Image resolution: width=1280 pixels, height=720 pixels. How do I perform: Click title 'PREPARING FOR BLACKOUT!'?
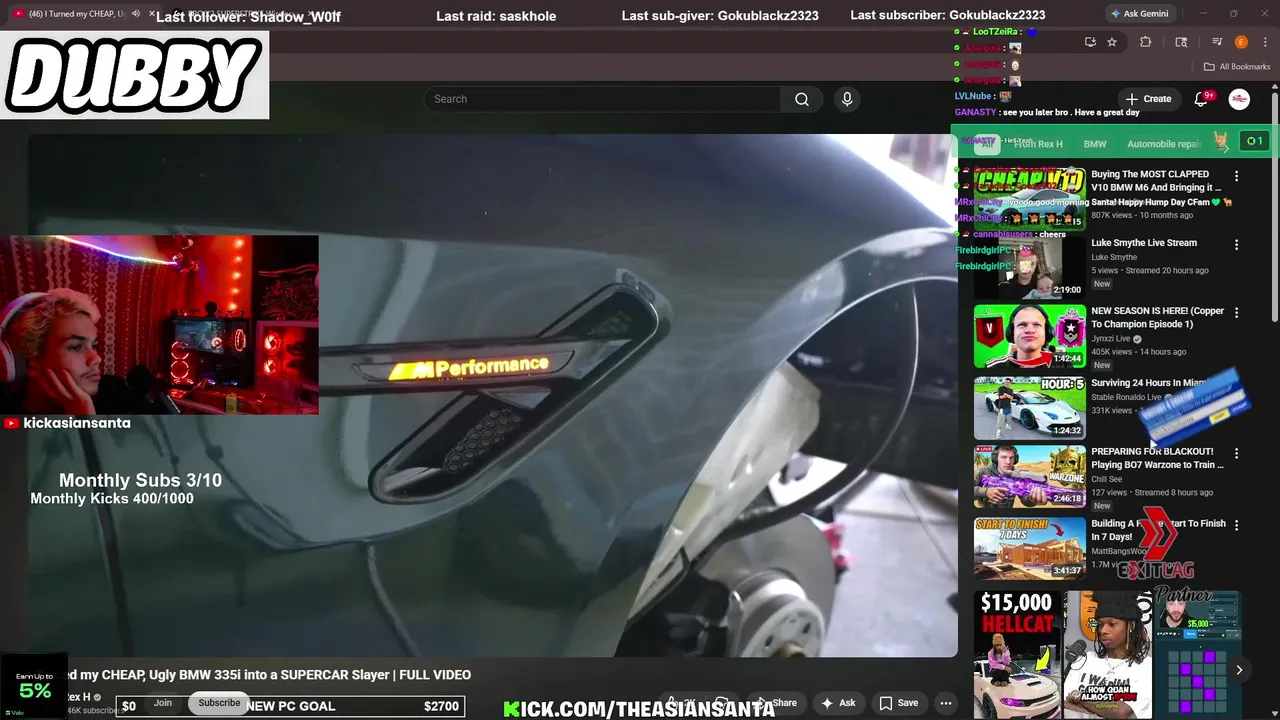(1152, 452)
